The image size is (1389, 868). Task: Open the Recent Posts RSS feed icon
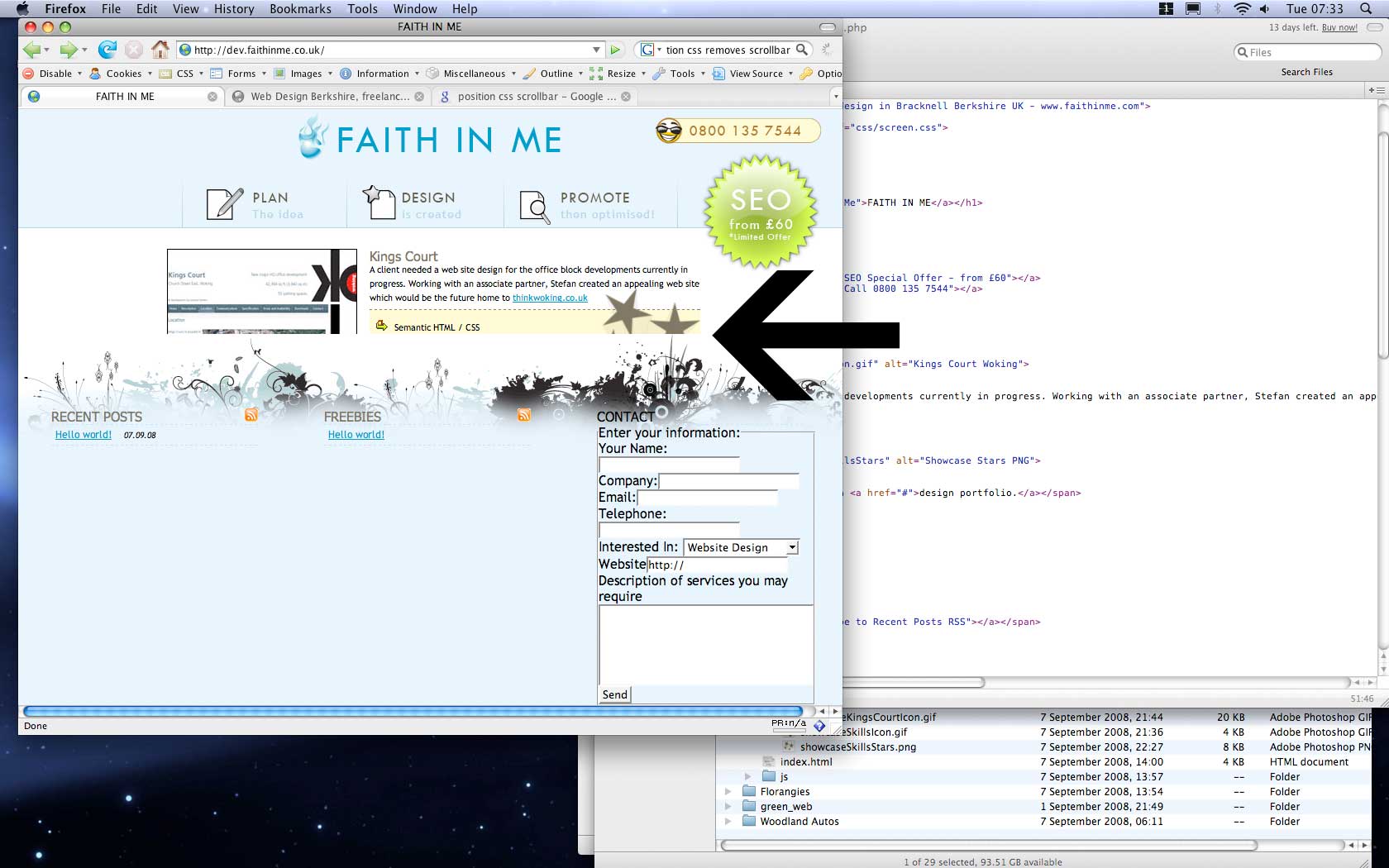251,415
